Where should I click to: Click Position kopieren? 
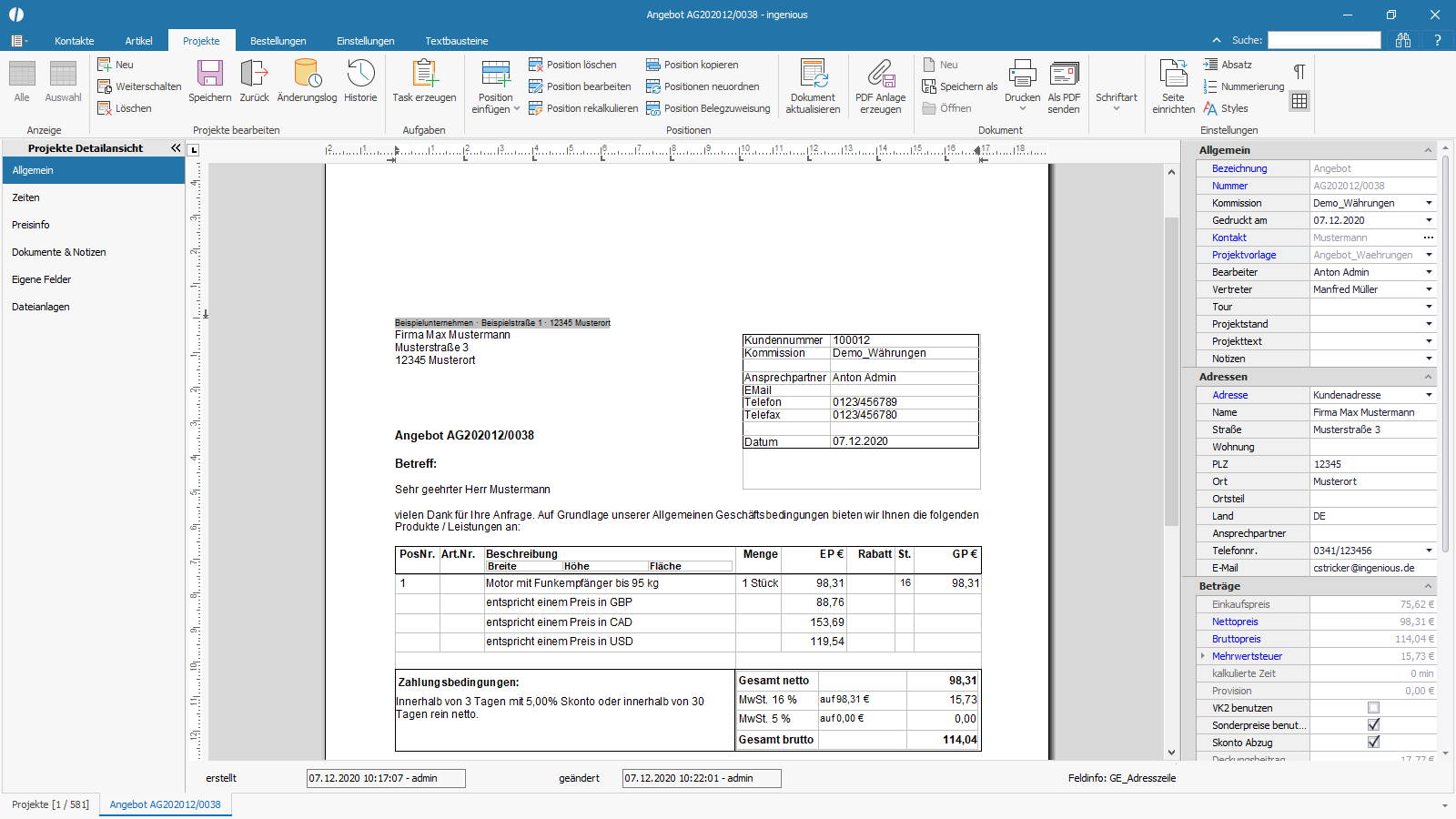tap(692, 65)
